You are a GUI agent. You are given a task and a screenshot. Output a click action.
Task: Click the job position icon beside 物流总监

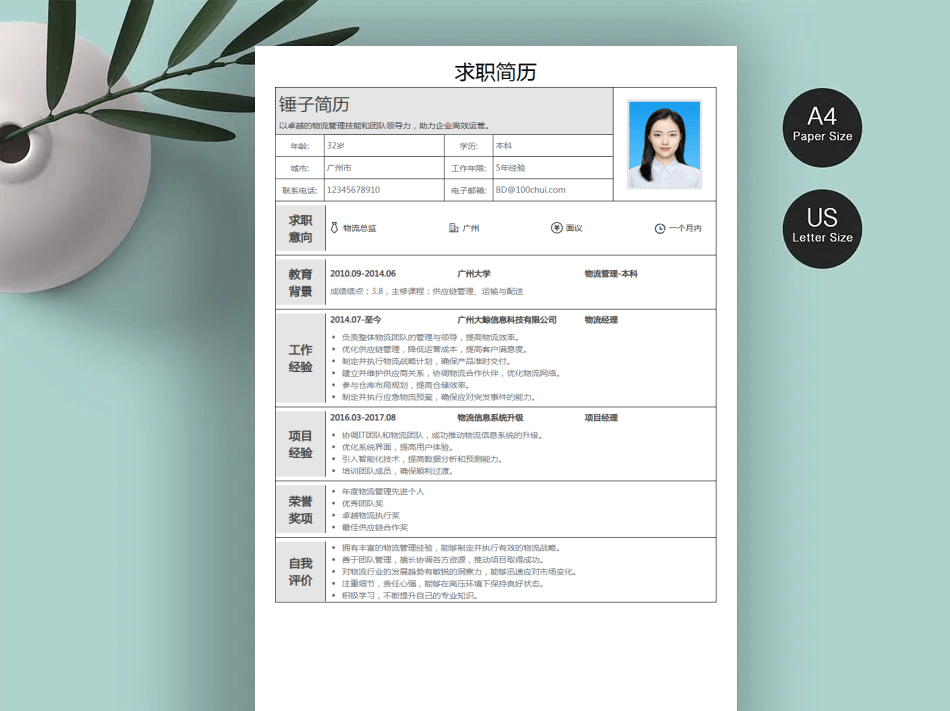coord(334,228)
